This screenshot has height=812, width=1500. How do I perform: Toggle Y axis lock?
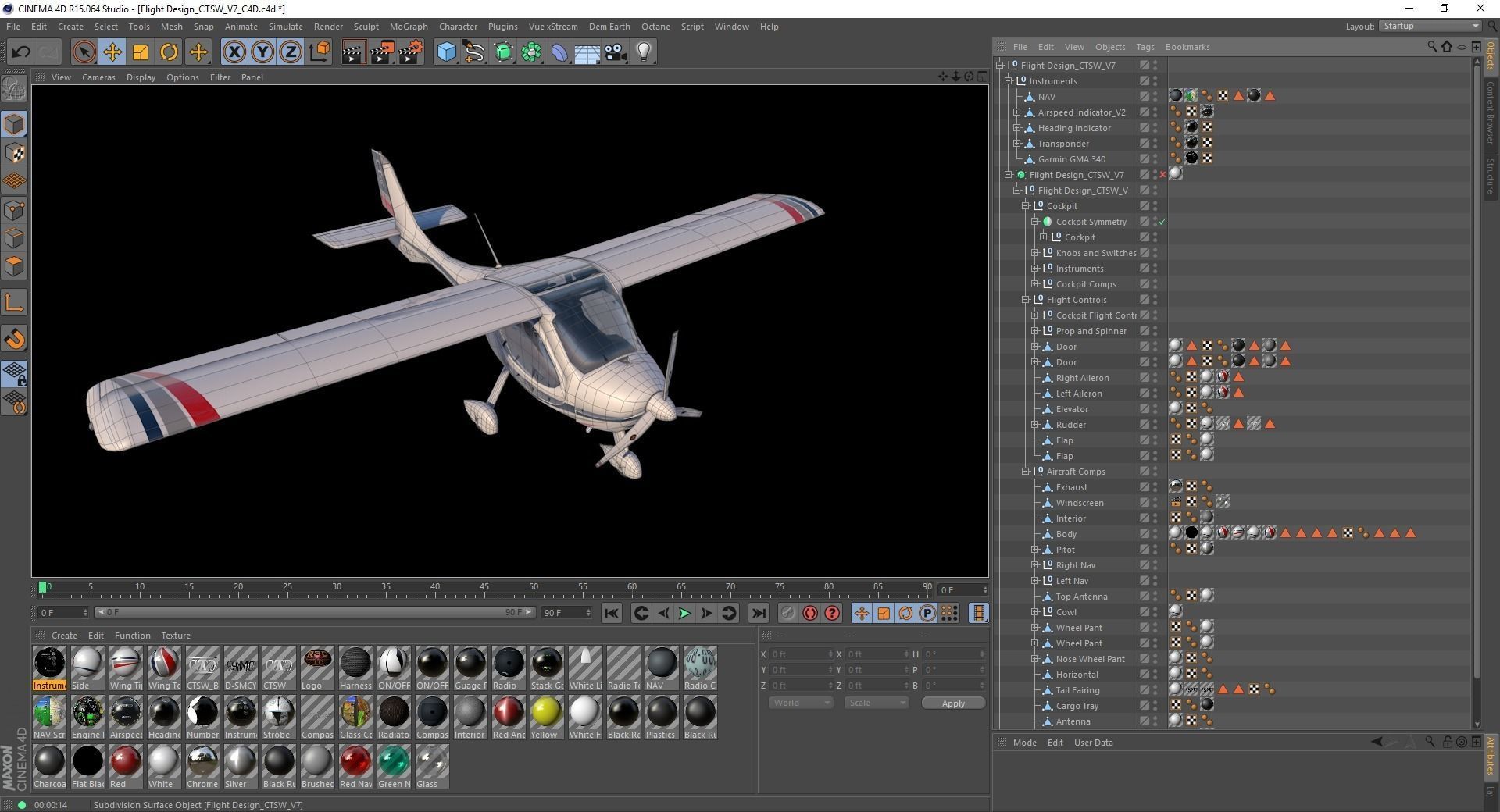pos(262,52)
